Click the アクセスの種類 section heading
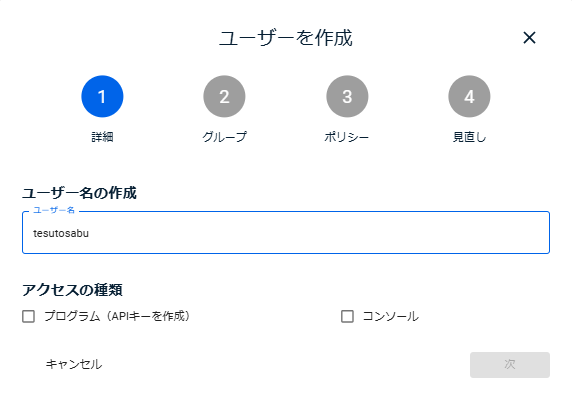This screenshot has width=572, height=398. point(72,290)
